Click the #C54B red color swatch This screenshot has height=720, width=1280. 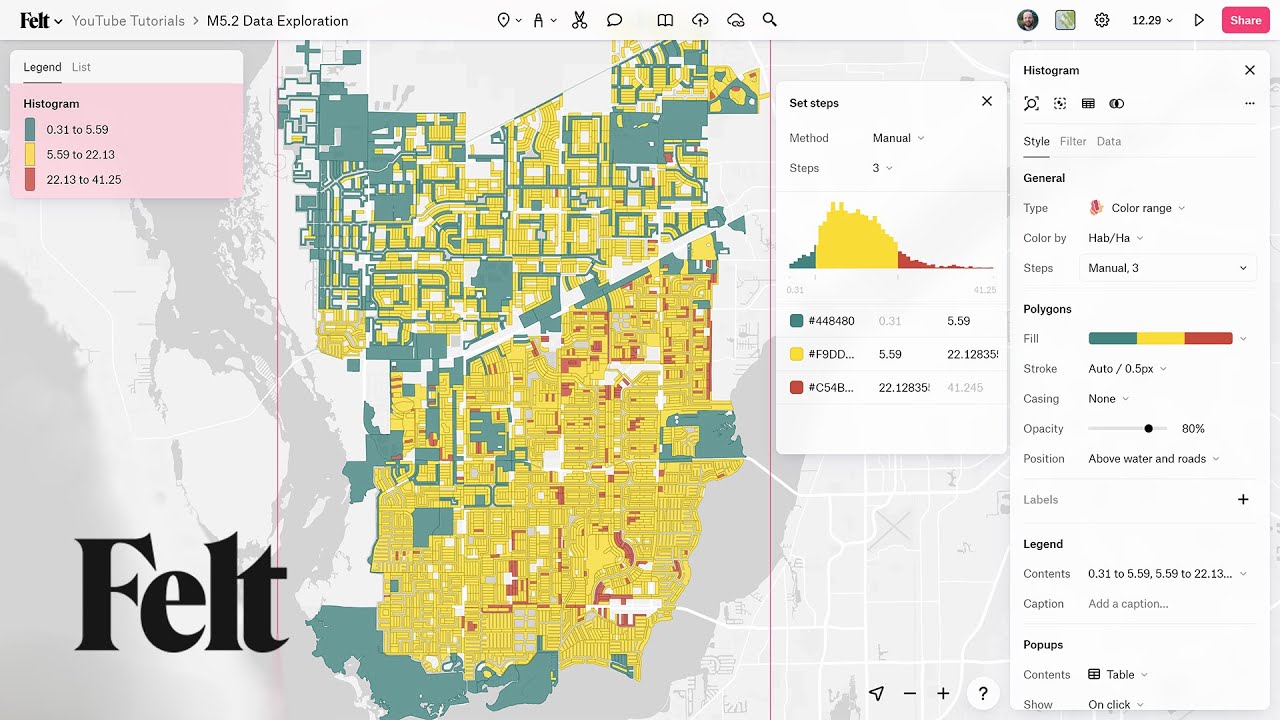coord(796,387)
